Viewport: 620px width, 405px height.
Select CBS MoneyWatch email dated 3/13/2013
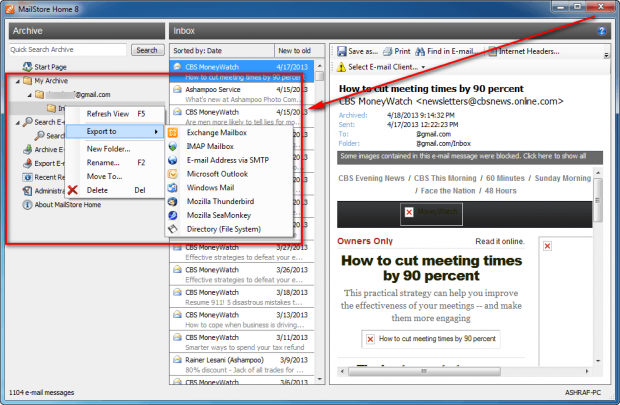(242, 319)
